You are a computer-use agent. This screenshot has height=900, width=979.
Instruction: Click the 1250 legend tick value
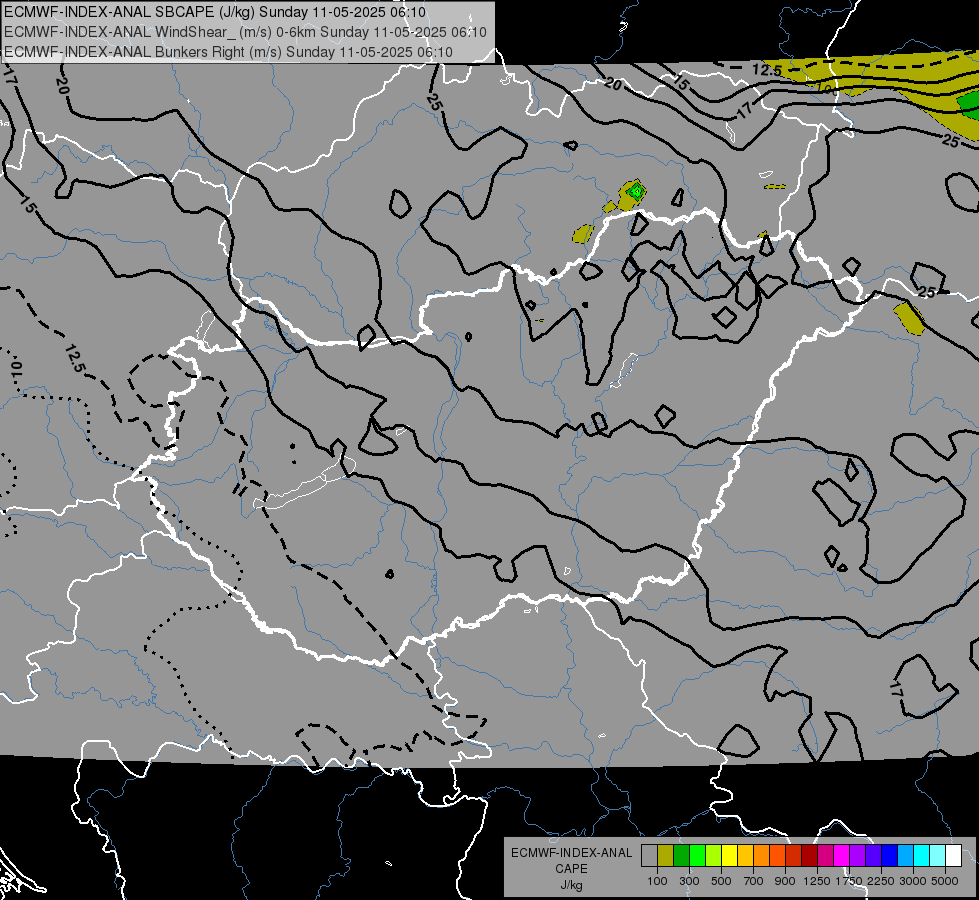pyautogui.click(x=817, y=881)
